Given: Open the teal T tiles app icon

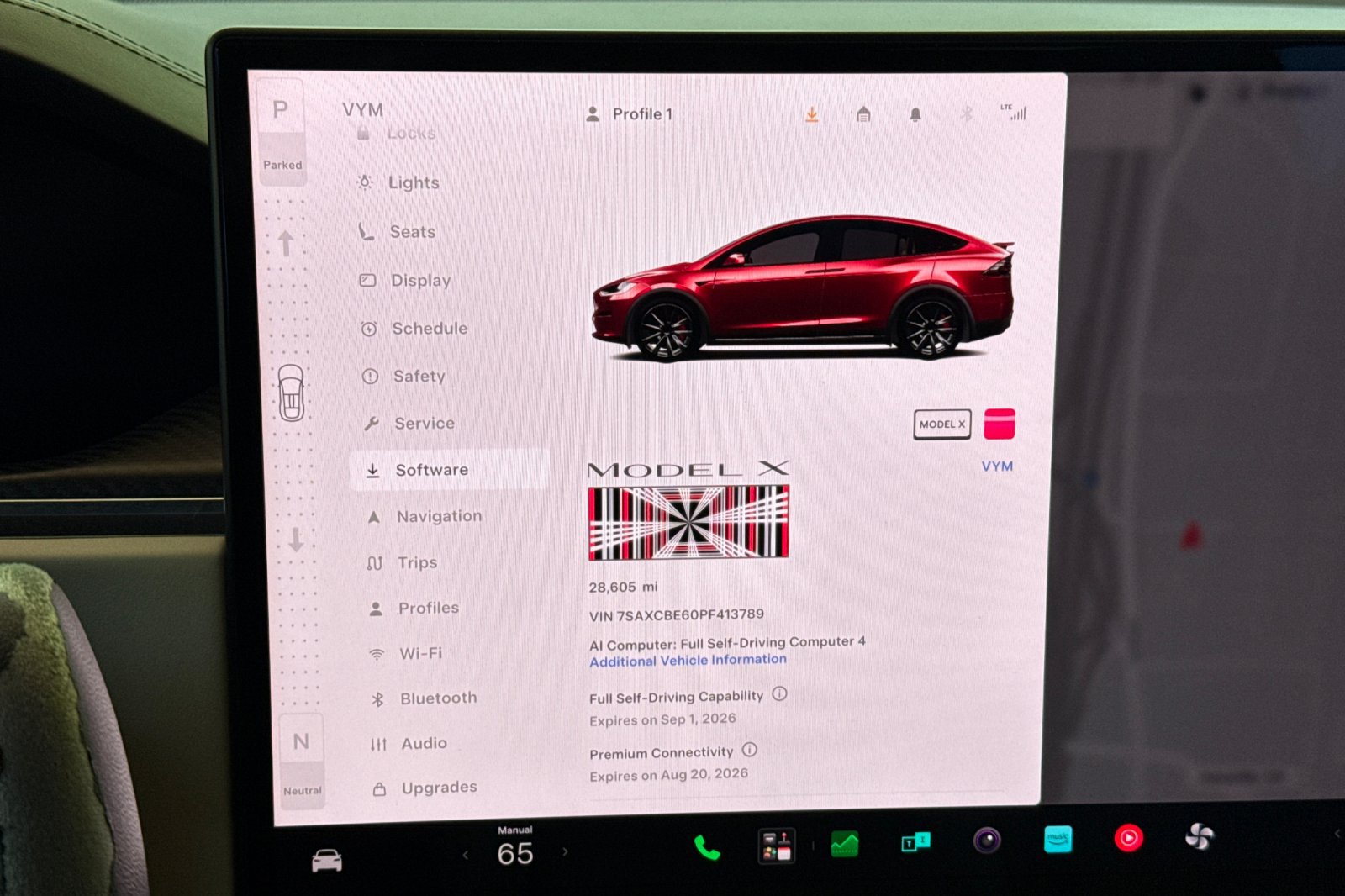Looking at the screenshot, I should [x=915, y=841].
